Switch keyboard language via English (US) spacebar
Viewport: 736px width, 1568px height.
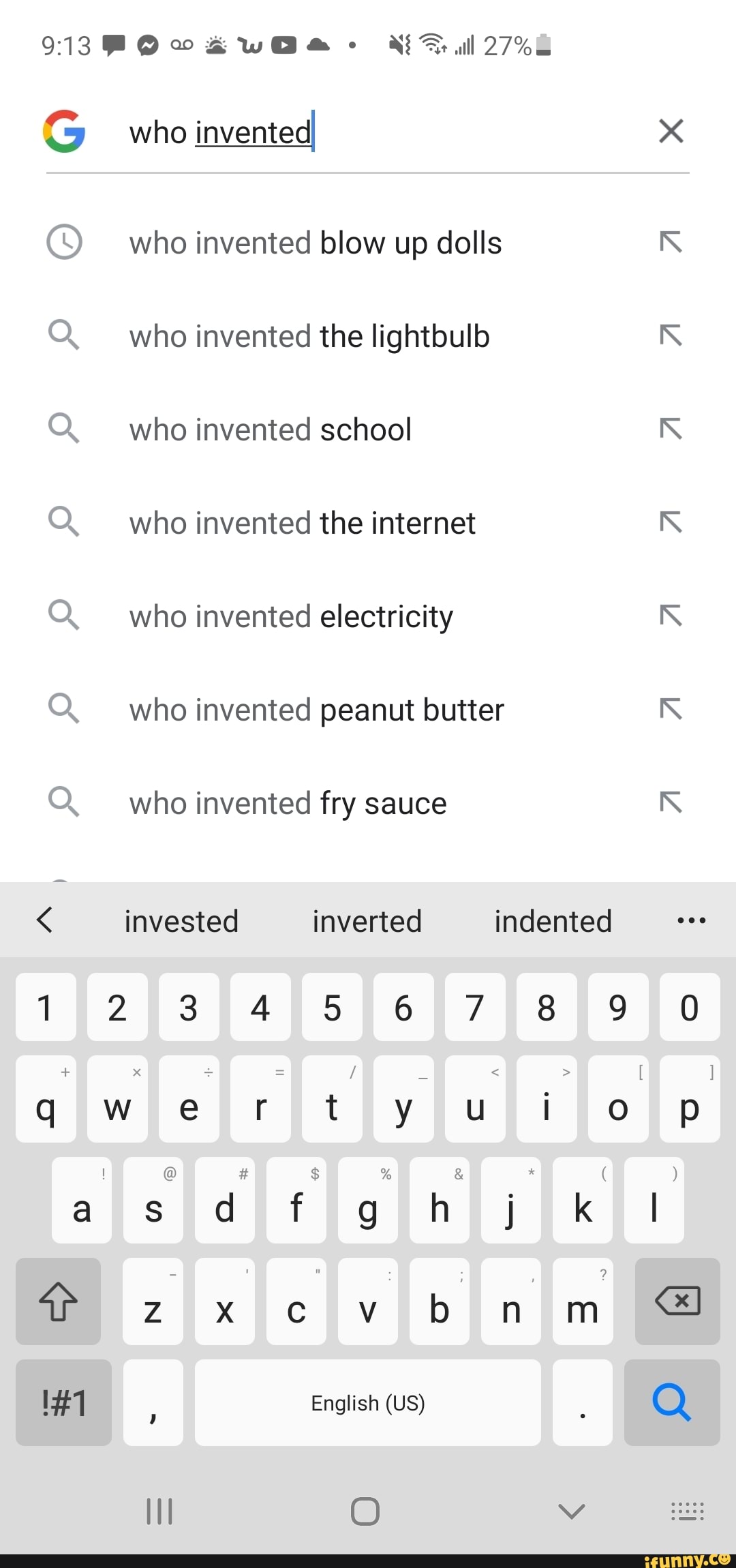[x=367, y=1402]
